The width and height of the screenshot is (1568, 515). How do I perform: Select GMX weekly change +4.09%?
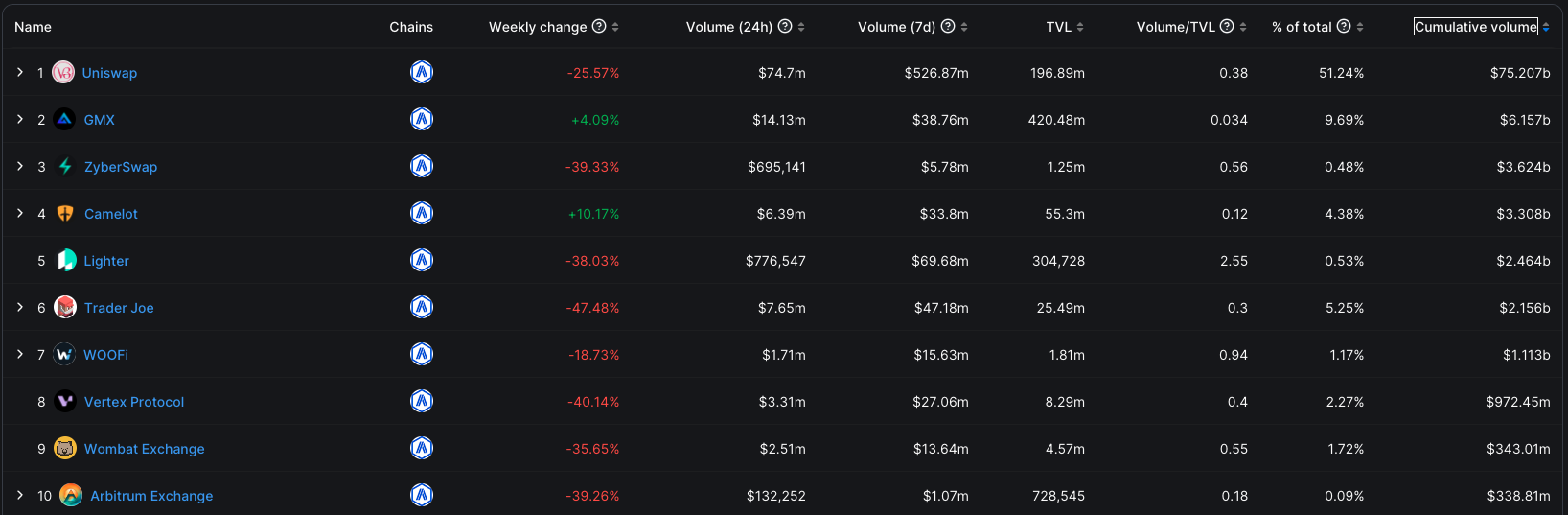pos(595,120)
